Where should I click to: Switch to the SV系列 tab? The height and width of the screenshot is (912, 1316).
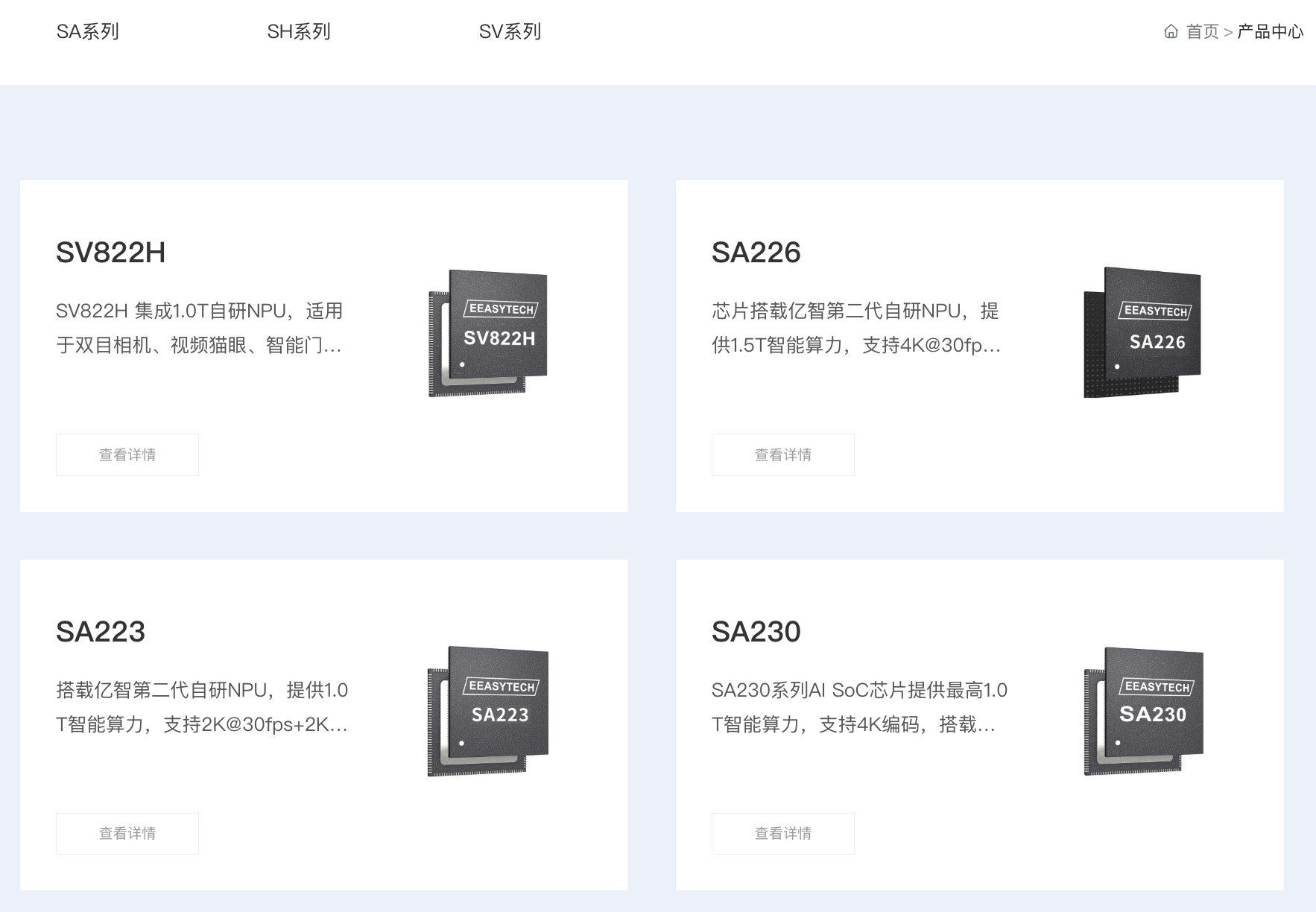coord(510,31)
